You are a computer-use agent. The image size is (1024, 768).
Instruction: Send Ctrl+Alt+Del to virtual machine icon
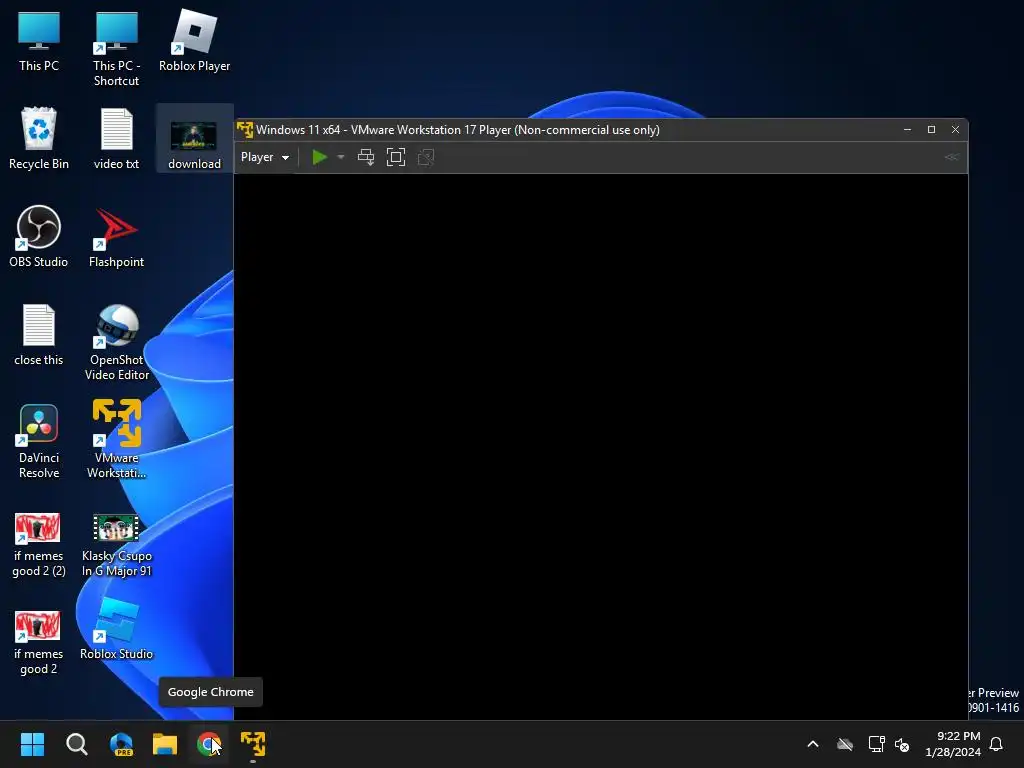(366, 157)
